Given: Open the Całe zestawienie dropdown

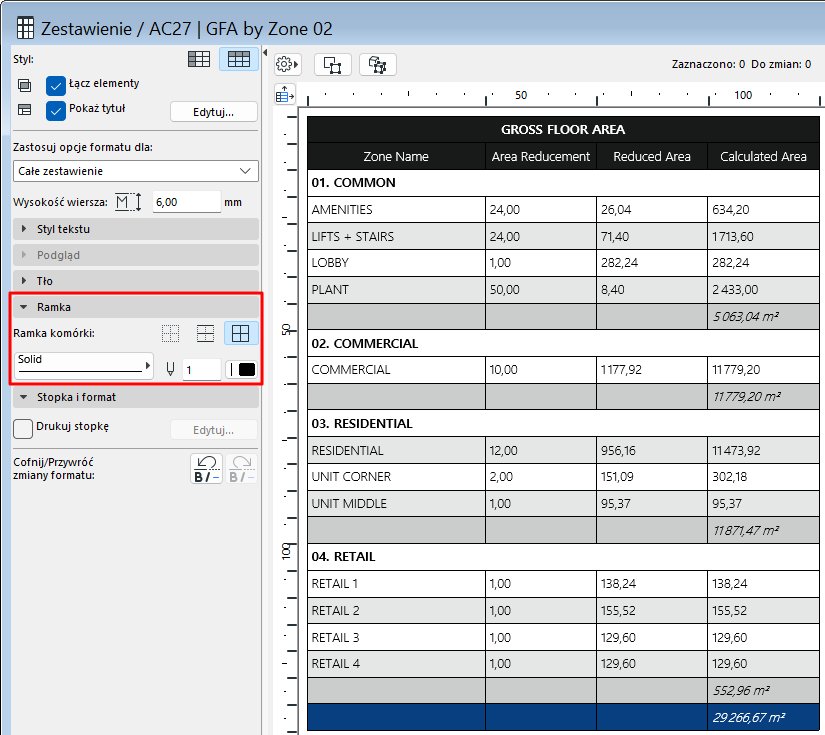Looking at the screenshot, I should click(135, 171).
